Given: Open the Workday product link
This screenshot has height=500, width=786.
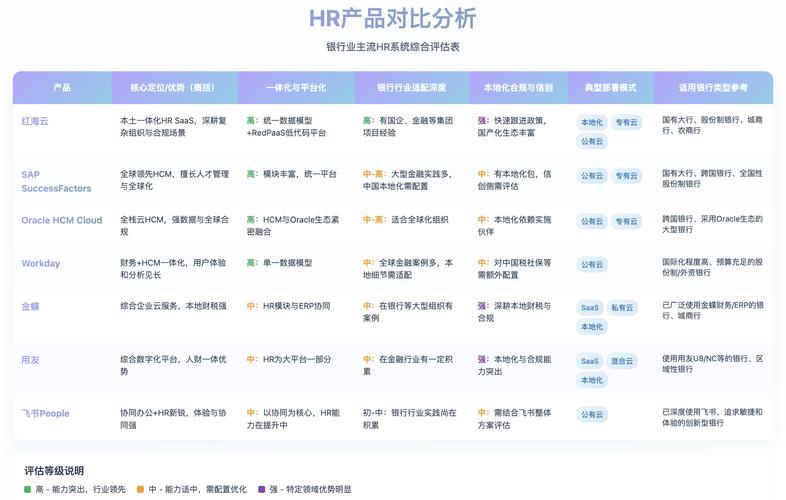Looking at the screenshot, I should coord(41,263).
